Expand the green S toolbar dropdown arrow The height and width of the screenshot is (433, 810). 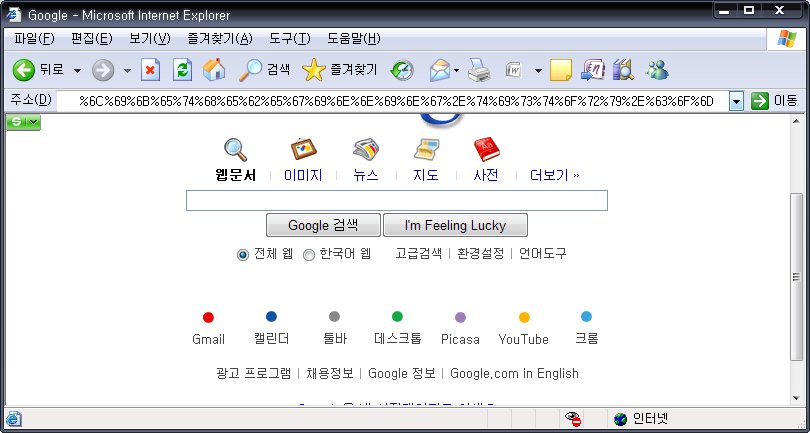[34, 122]
